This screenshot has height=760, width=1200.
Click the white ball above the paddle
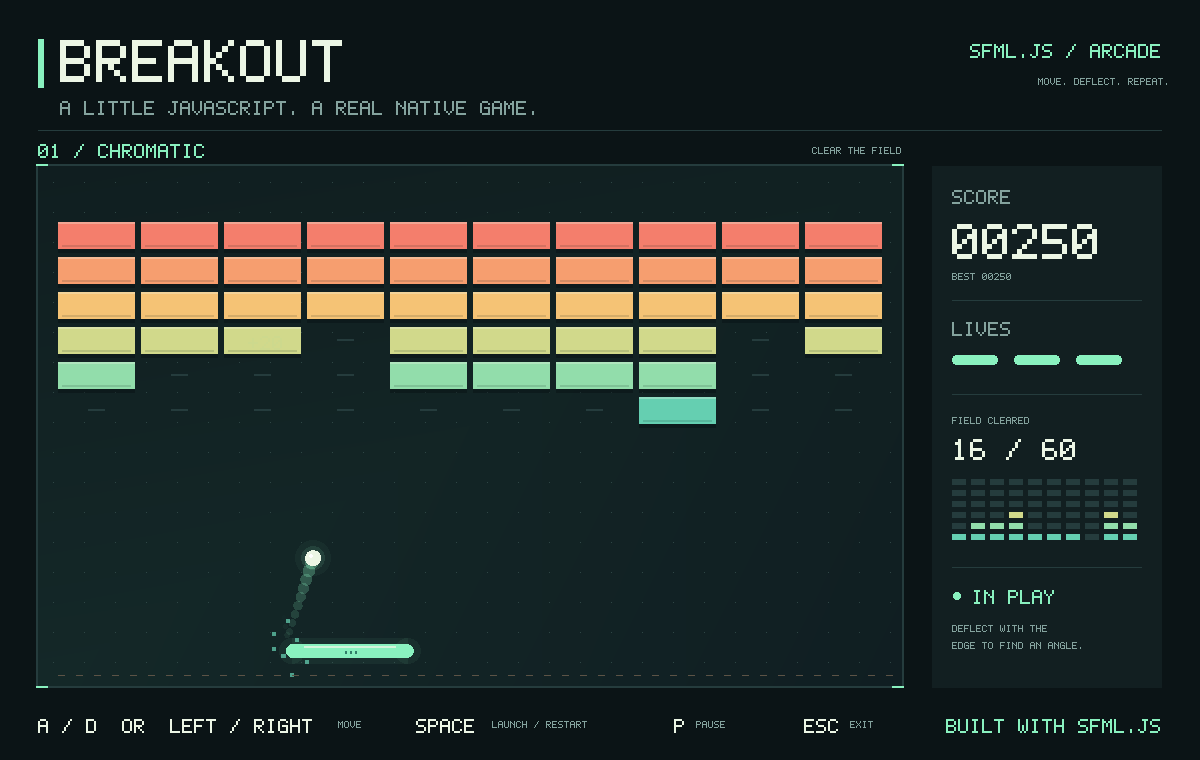click(313, 557)
